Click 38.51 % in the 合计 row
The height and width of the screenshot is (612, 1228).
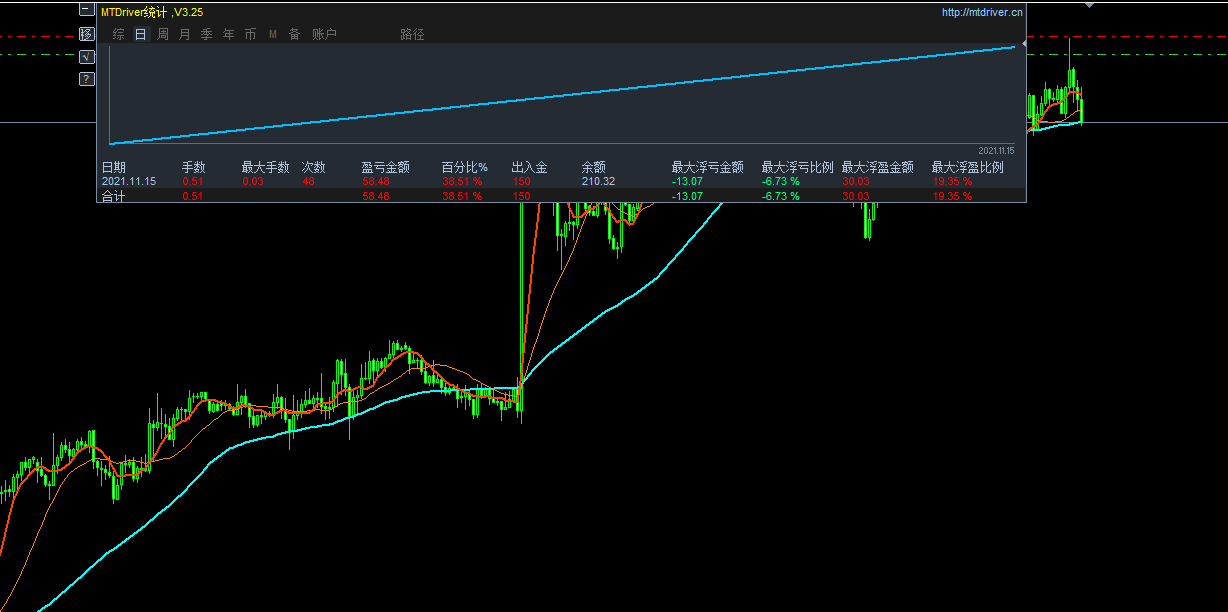462,197
